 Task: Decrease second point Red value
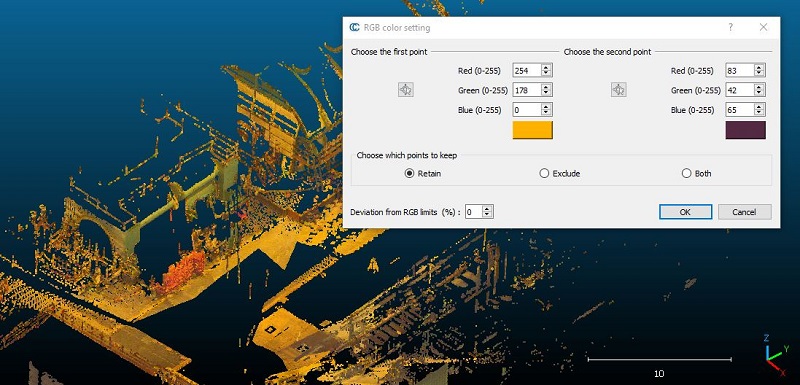(759, 73)
